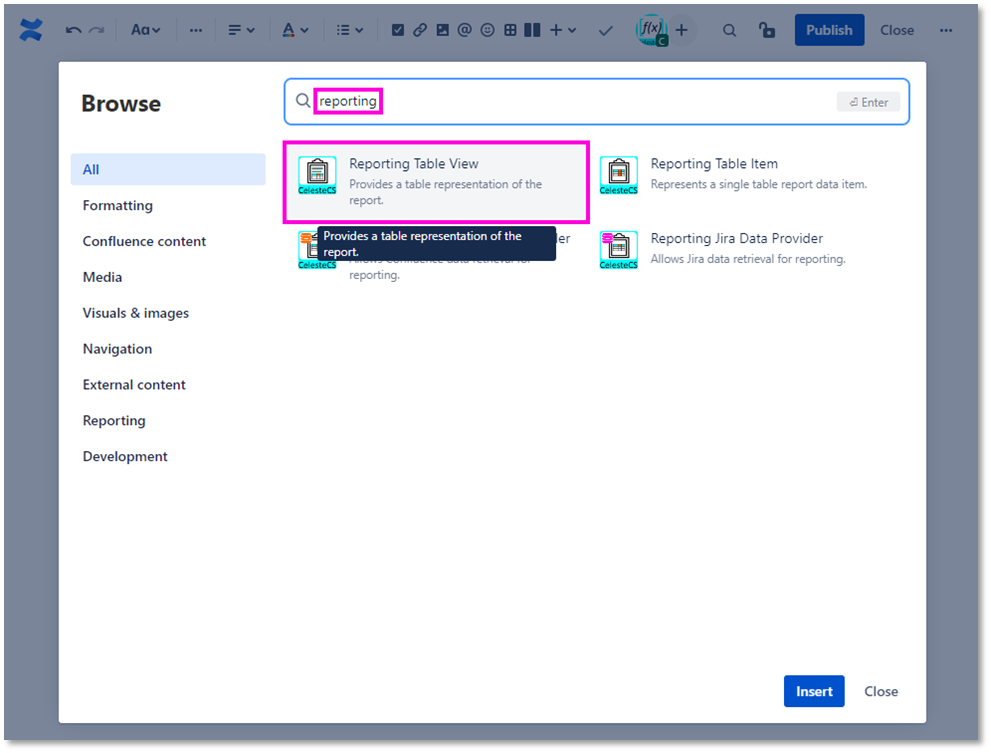Open the text alignment dropdown
991x753 pixels.
point(241,30)
